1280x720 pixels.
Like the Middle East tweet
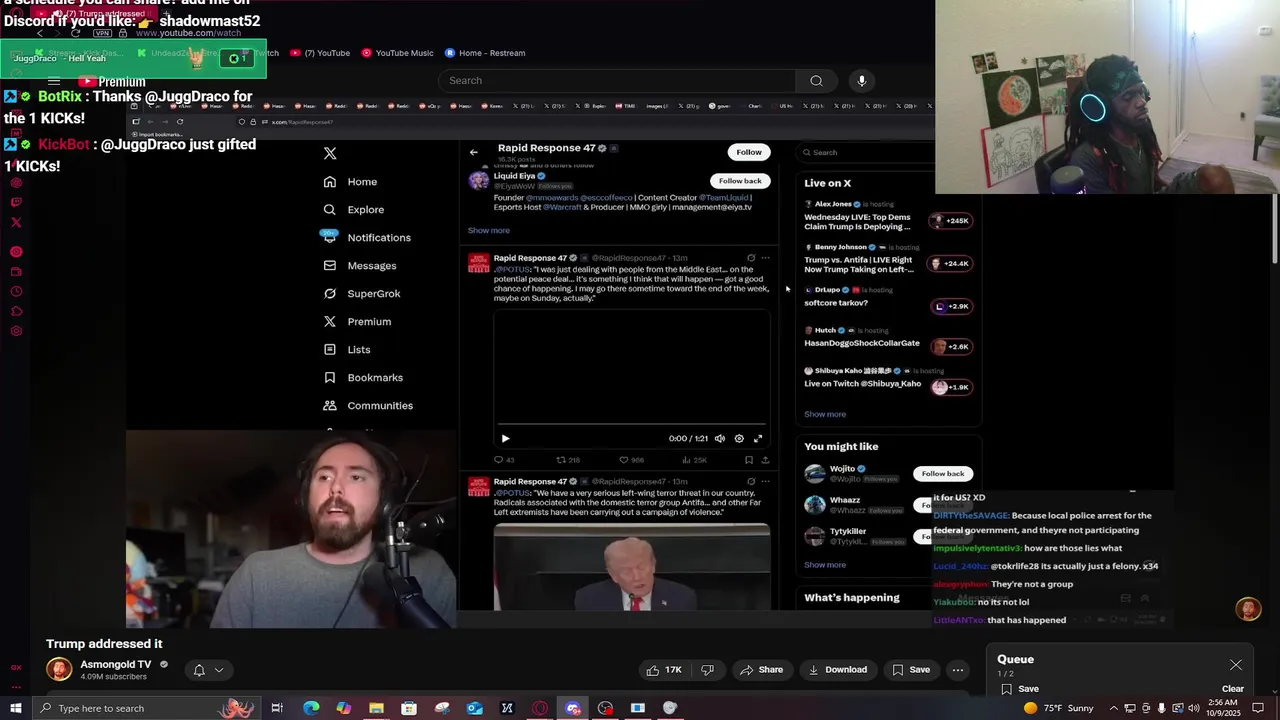(x=630, y=460)
